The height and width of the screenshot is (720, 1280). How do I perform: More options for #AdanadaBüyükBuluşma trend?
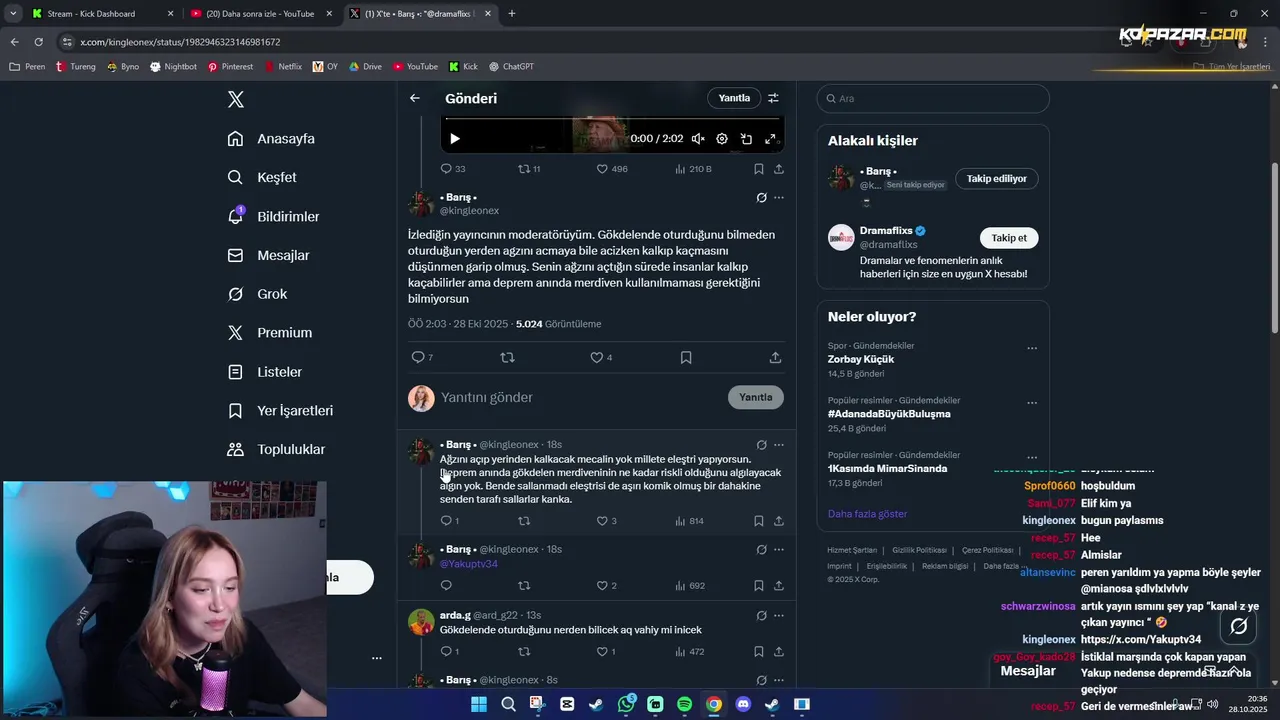pos(1032,404)
